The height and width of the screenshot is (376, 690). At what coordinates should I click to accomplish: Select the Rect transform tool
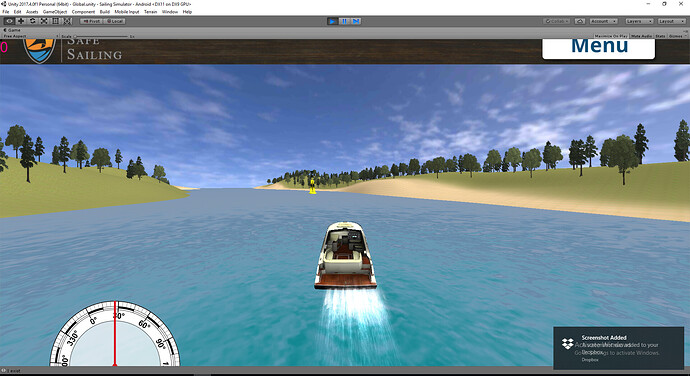click(55, 21)
